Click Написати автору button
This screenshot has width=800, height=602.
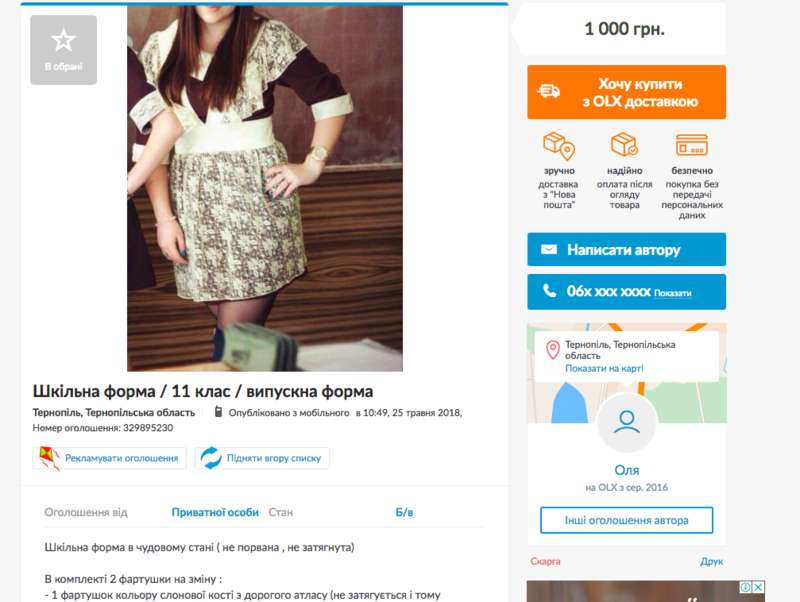click(x=627, y=249)
